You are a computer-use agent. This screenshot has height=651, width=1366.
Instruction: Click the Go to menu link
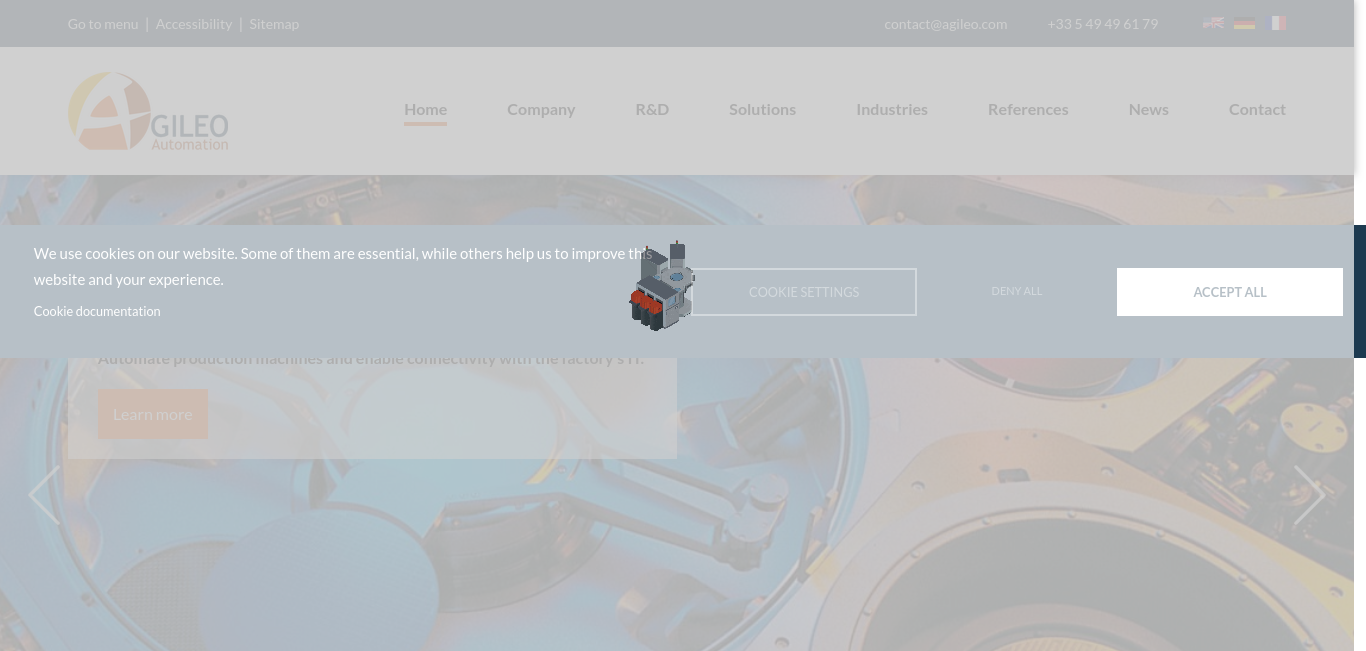tap(103, 24)
